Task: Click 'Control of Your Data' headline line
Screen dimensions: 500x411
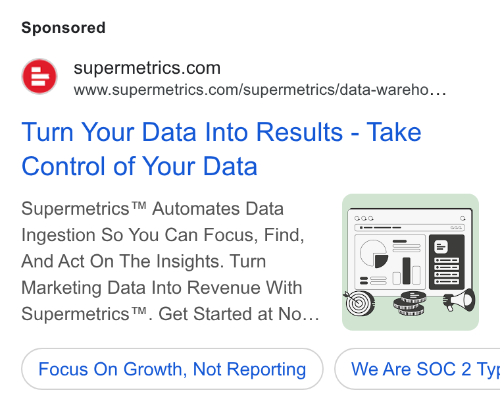Action: pyautogui.click(x=139, y=166)
